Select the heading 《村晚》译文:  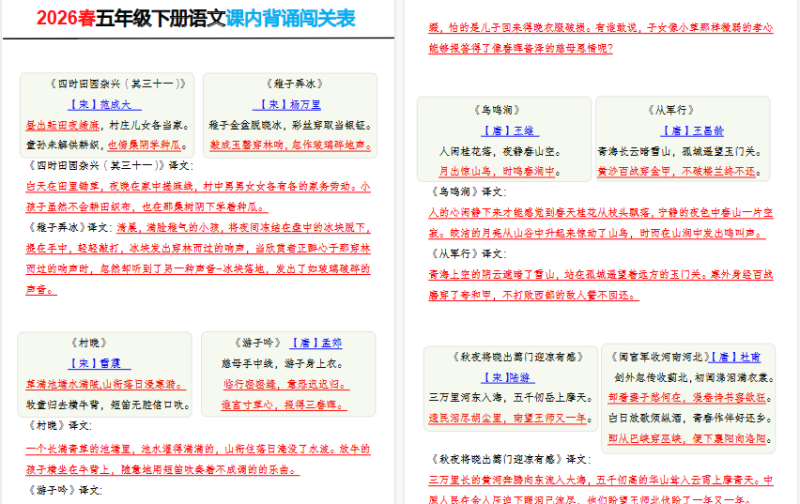[59, 425]
